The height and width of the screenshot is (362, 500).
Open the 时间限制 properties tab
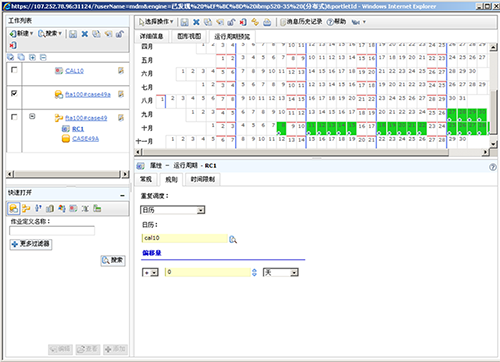click(203, 179)
